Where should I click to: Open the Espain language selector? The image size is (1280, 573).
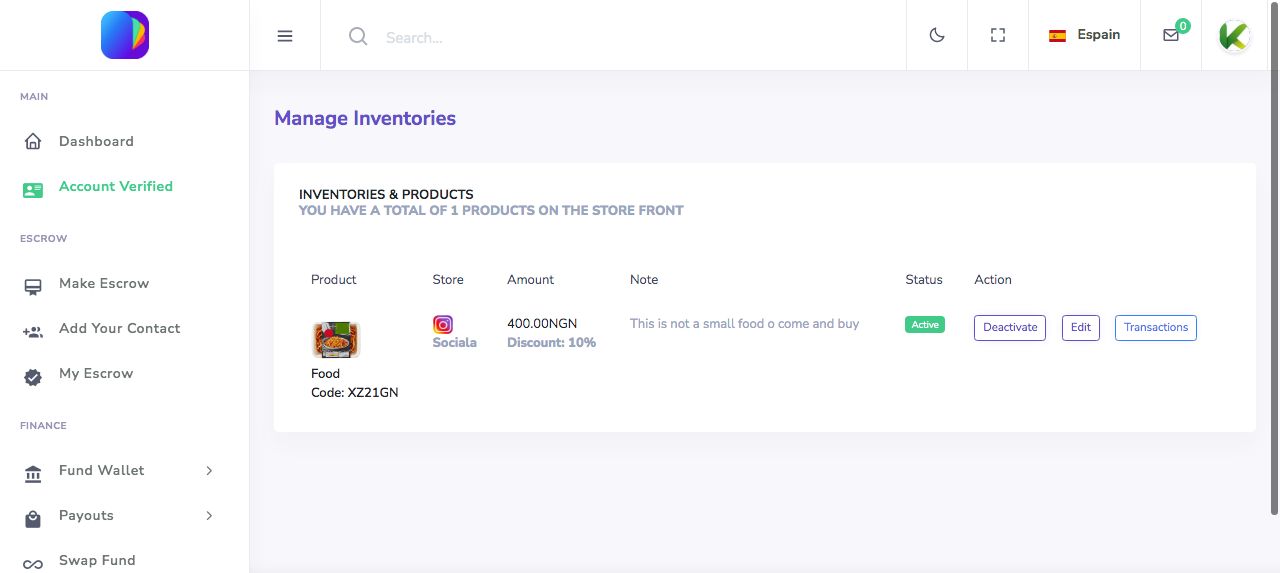[1084, 35]
